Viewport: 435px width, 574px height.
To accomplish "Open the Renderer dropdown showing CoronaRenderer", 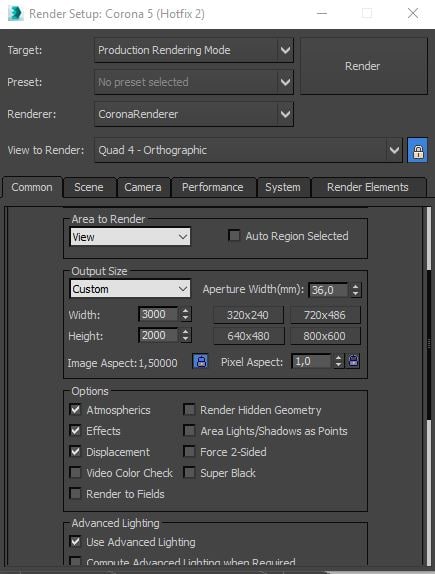I will [x=194, y=114].
